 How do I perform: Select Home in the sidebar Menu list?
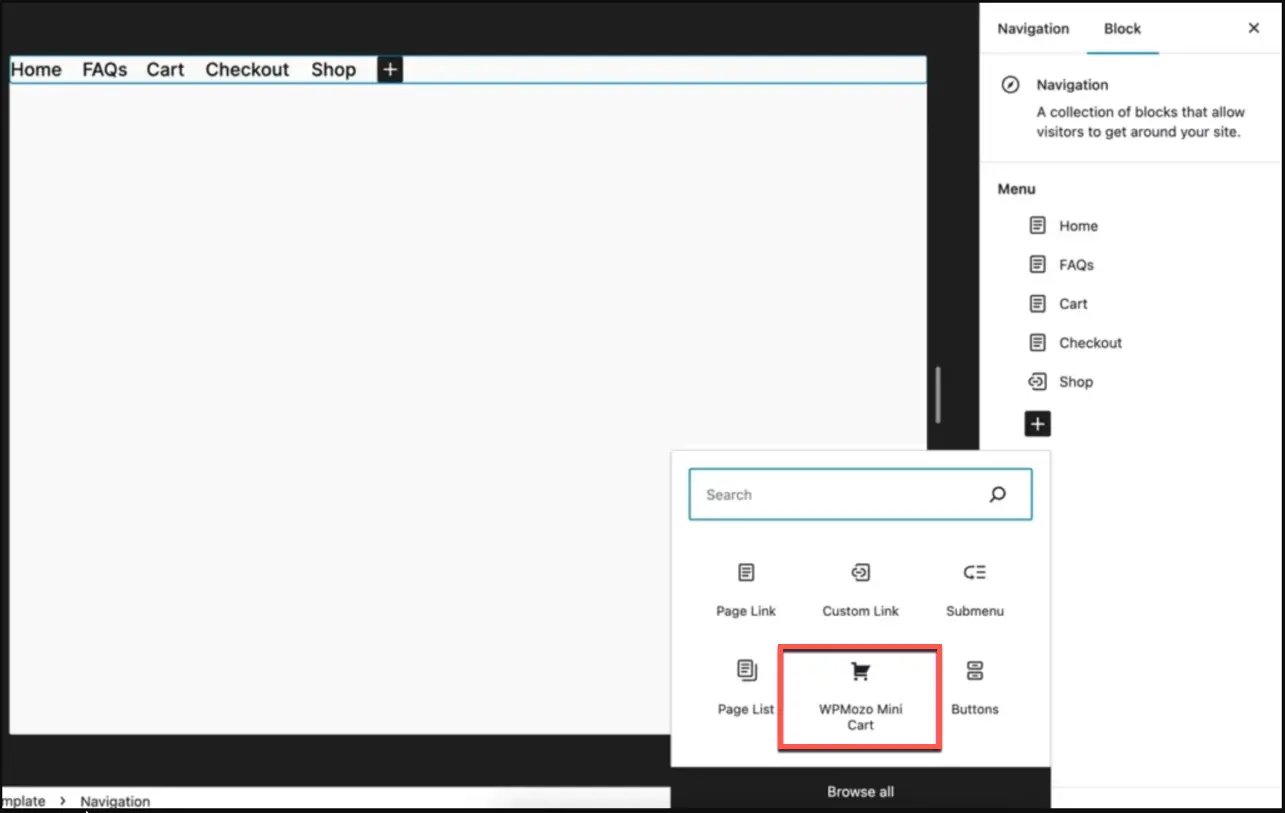(1078, 226)
